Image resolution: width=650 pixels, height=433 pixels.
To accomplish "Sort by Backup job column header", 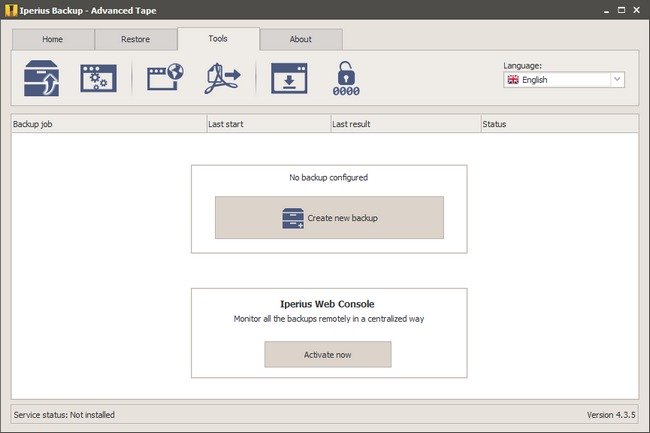I will click(107, 124).
